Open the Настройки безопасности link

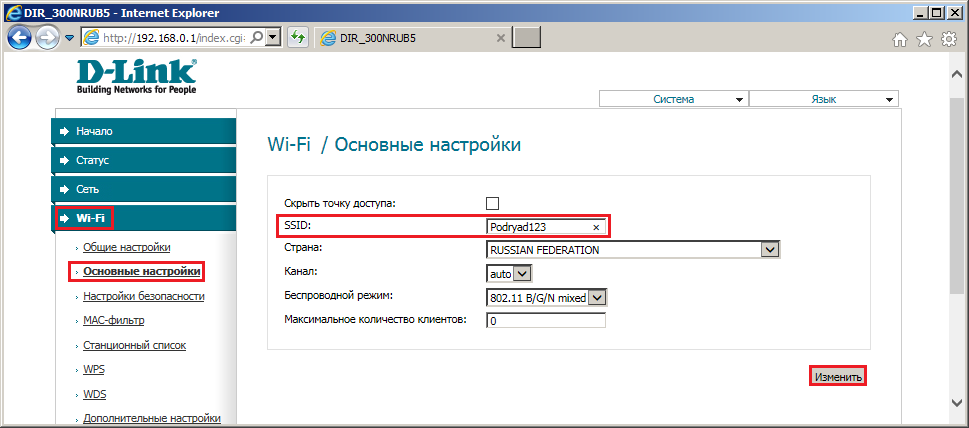click(x=144, y=296)
